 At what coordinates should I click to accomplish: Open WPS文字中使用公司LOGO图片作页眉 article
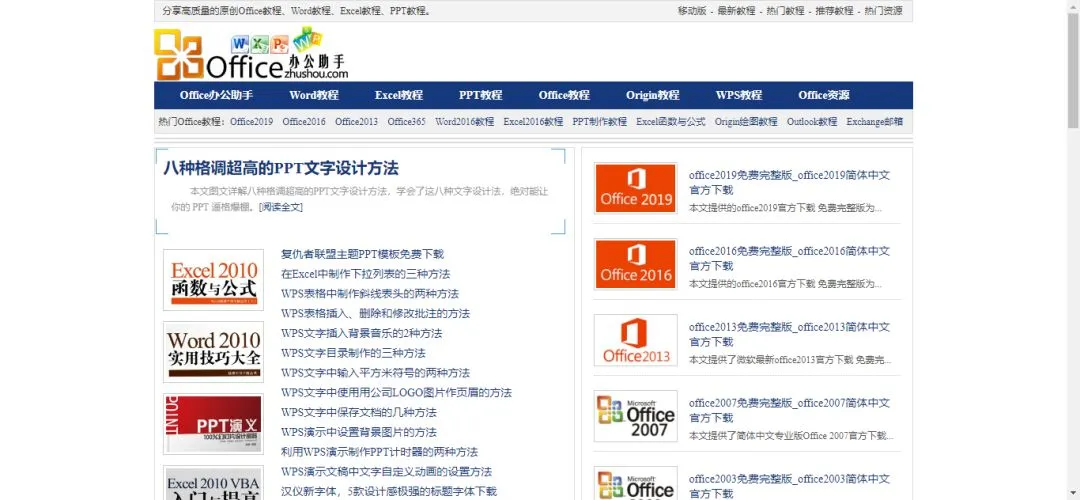pos(396,393)
